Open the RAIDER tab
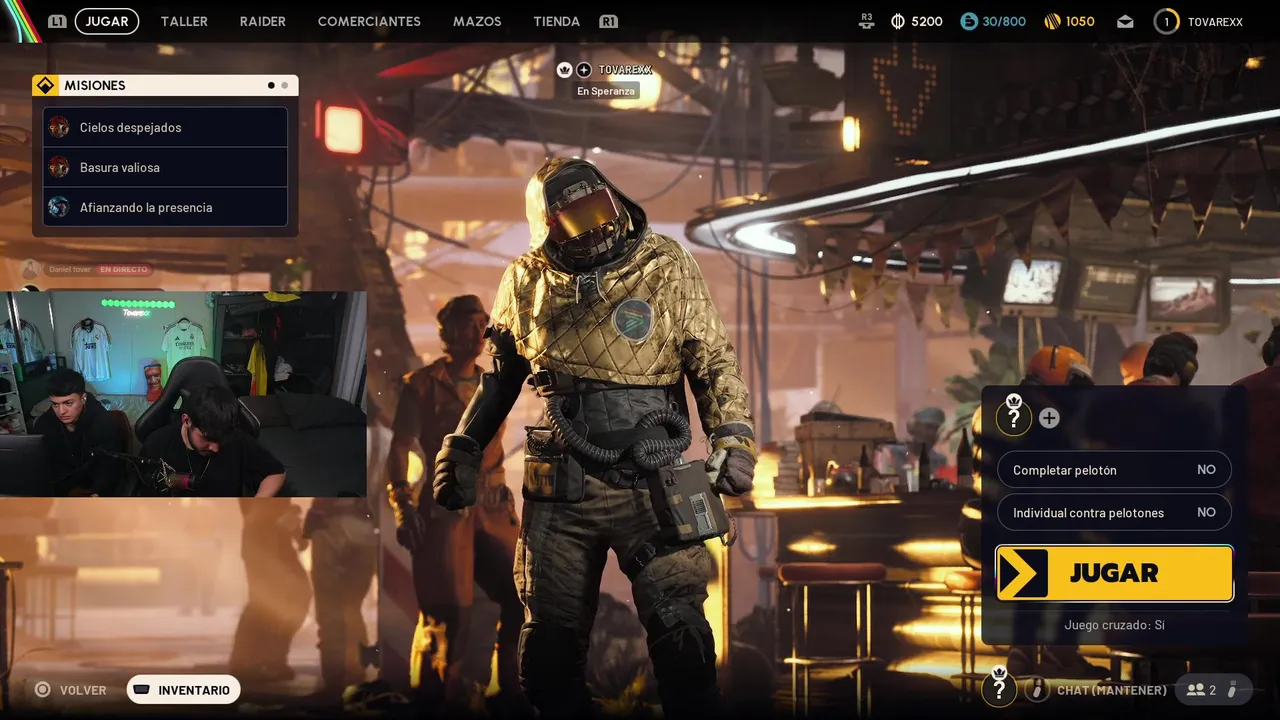 click(263, 21)
